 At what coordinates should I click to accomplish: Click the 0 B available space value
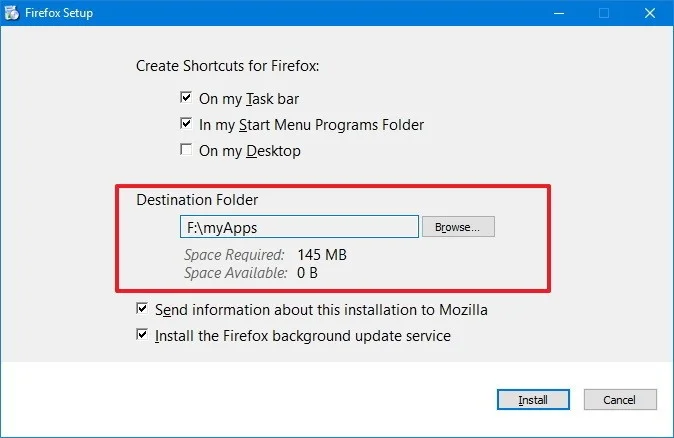click(x=306, y=272)
